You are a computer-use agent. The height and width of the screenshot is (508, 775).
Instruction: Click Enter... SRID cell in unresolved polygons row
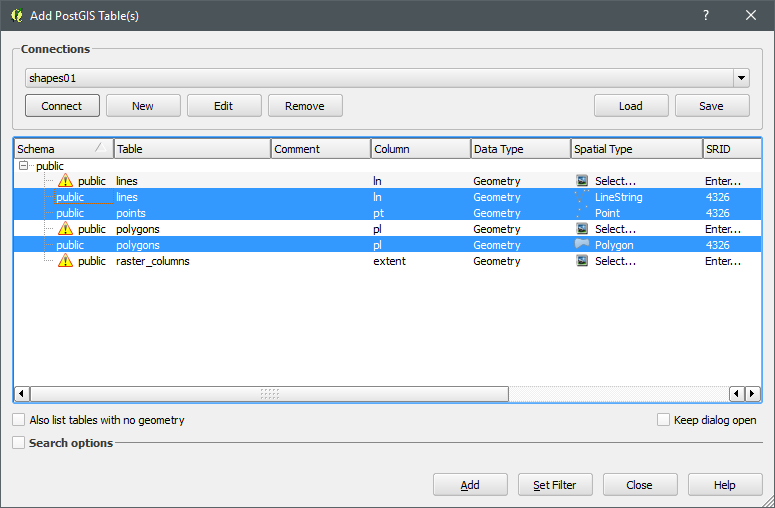coord(723,229)
